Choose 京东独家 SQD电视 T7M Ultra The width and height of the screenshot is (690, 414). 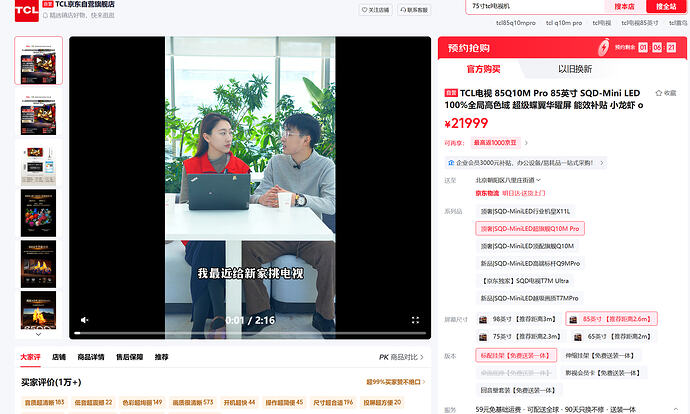point(524,281)
